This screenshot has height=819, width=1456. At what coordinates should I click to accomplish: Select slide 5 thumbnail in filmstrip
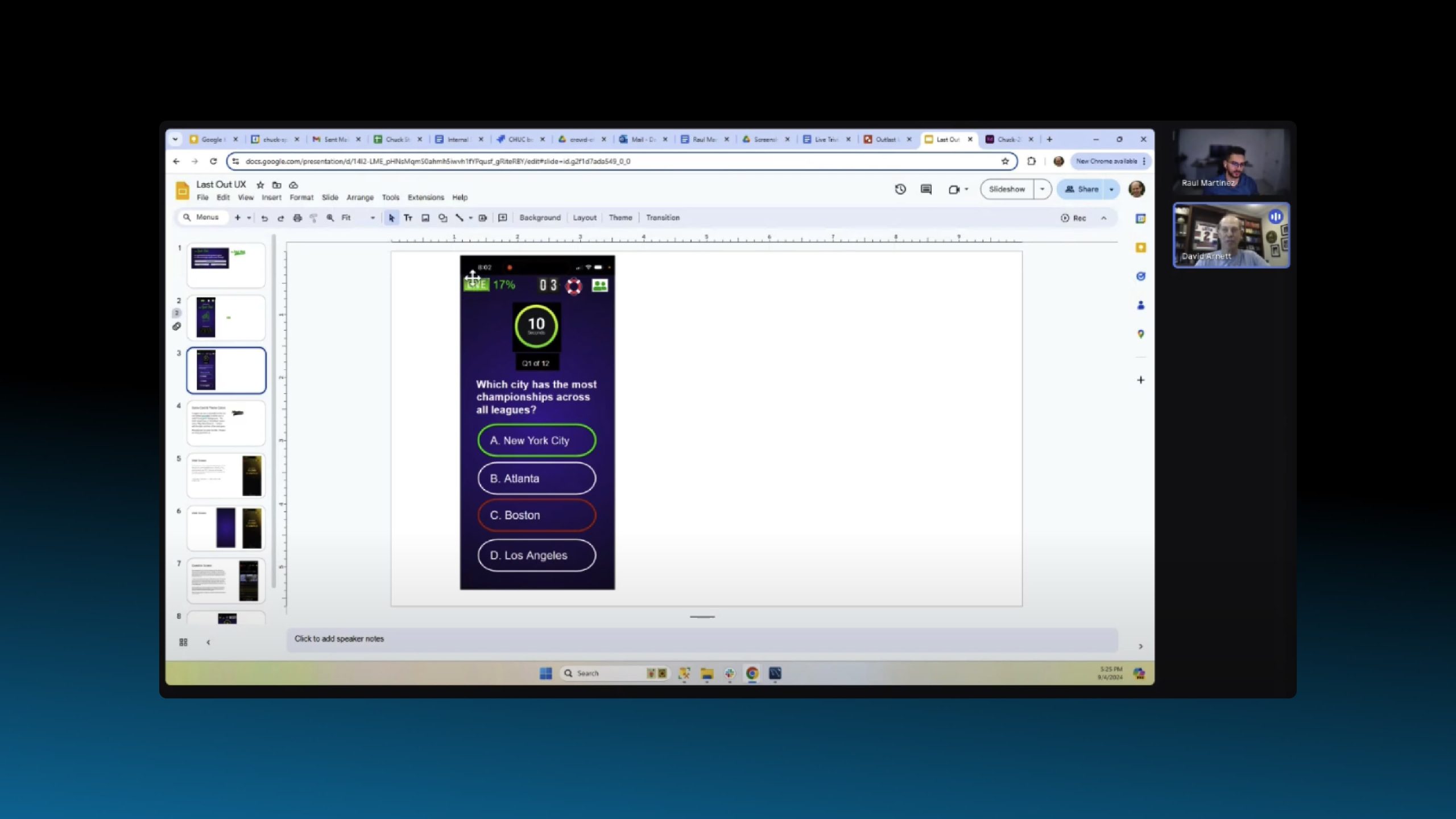pyautogui.click(x=226, y=475)
